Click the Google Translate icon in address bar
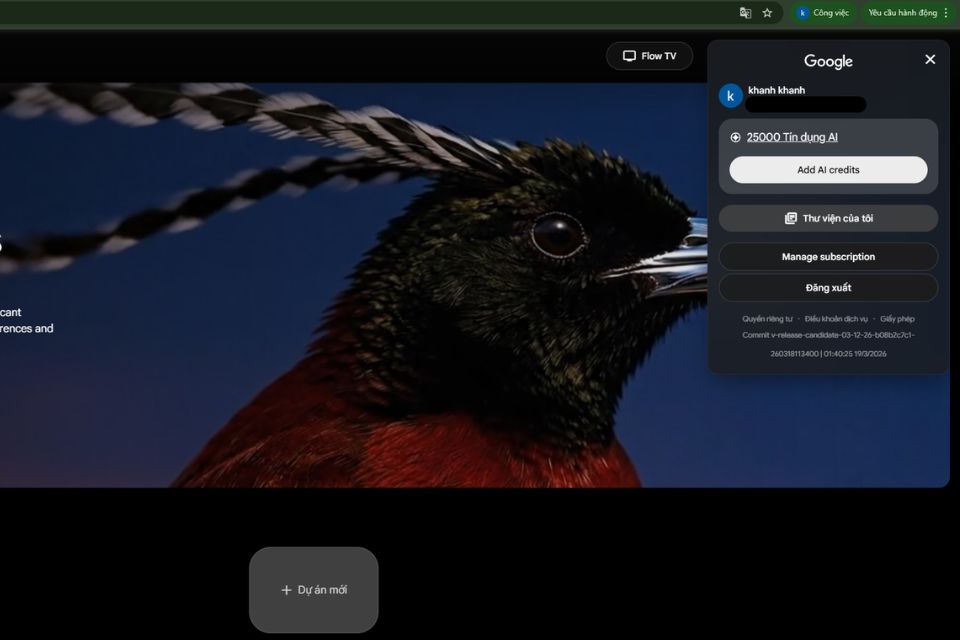The width and height of the screenshot is (960, 640). [745, 13]
